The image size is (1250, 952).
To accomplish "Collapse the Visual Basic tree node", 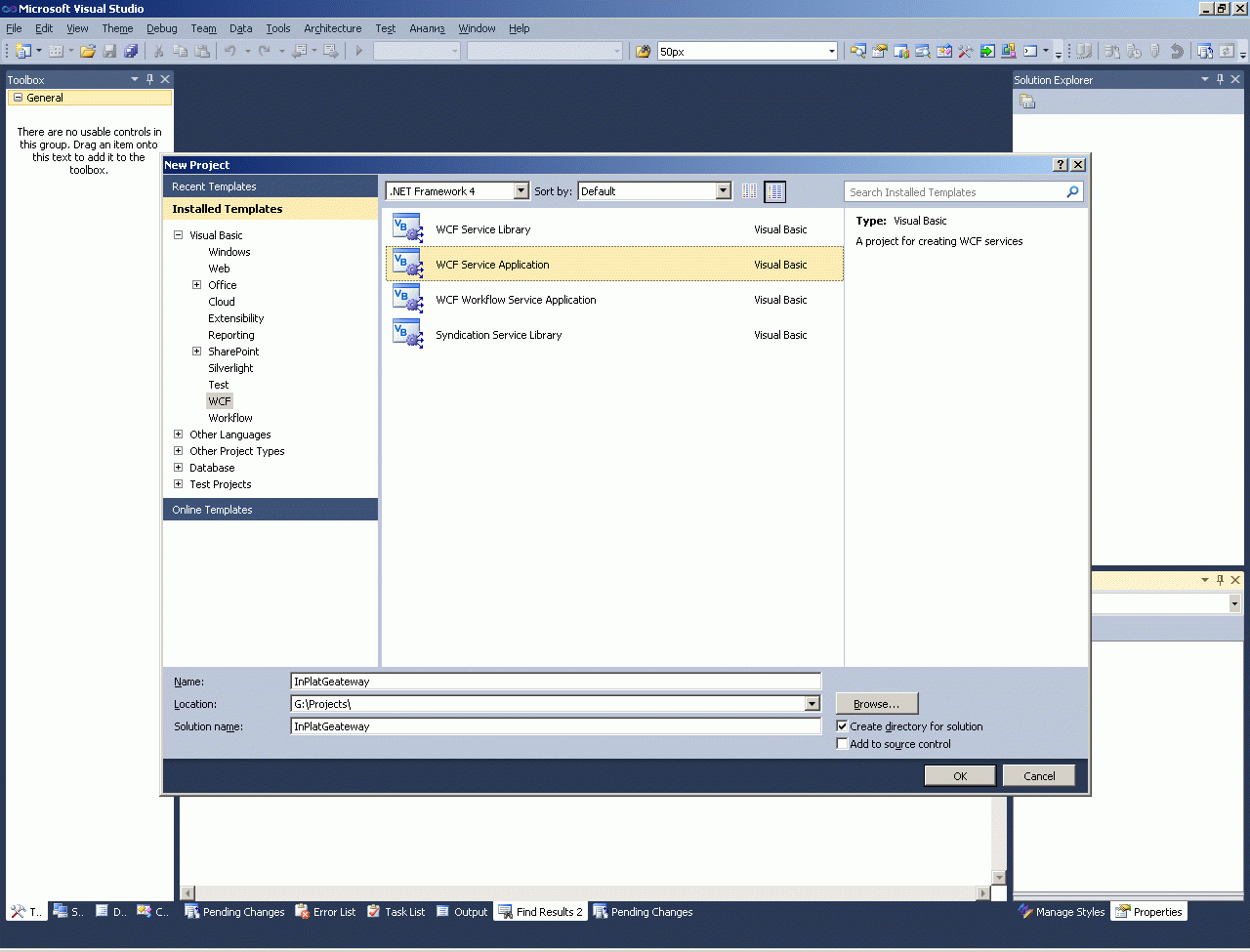I will point(179,235).
